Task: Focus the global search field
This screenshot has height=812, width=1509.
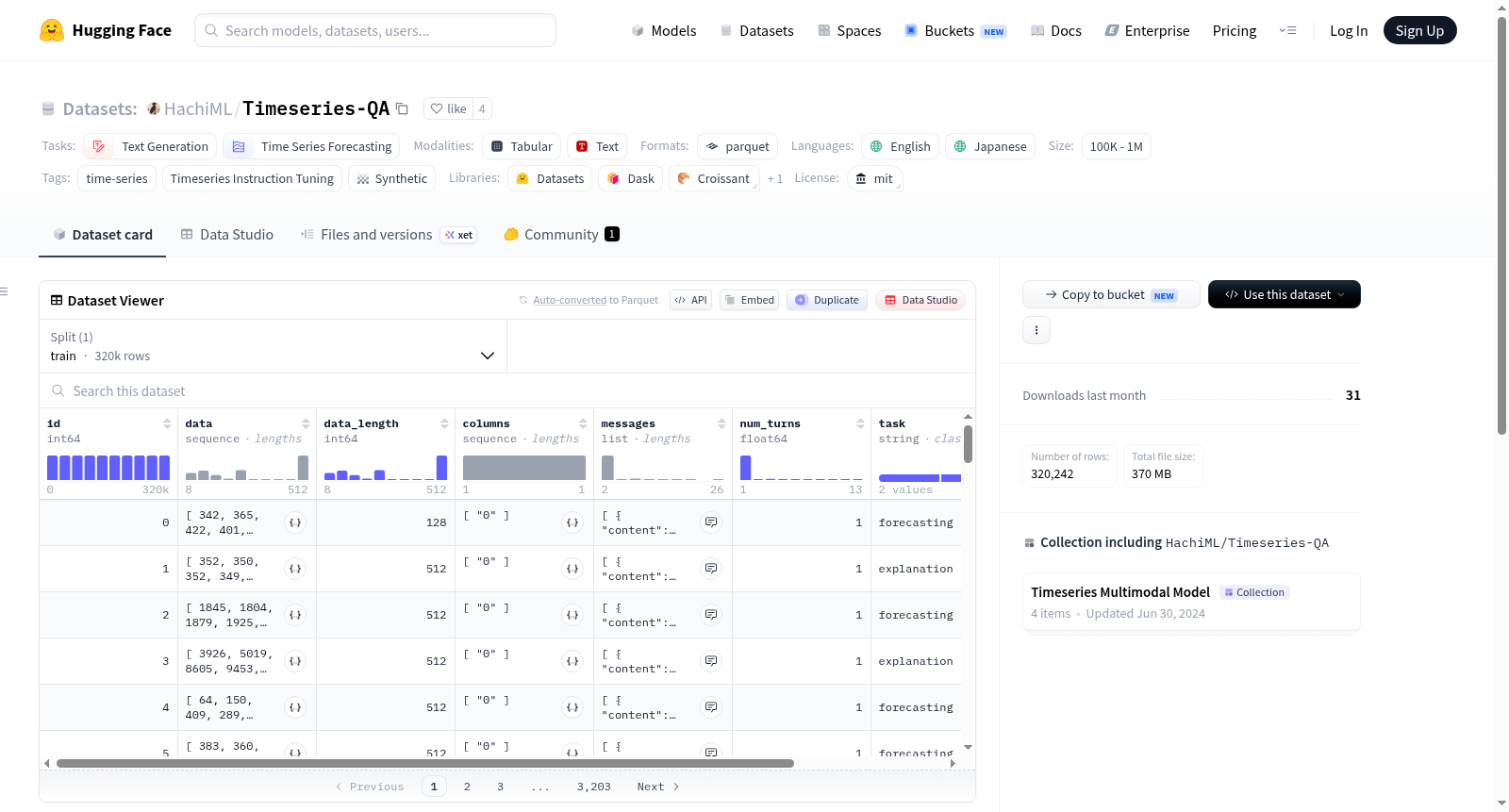Action: 375,30
